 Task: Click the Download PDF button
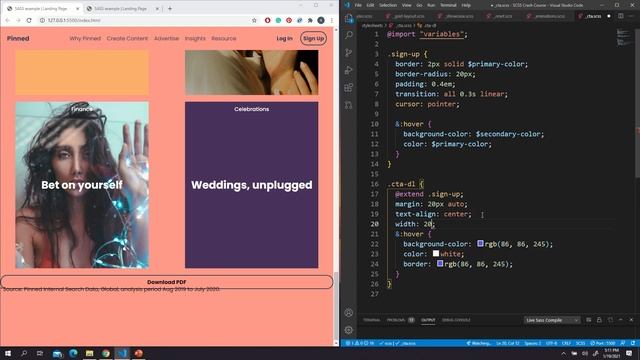click(x=167, y=282)
